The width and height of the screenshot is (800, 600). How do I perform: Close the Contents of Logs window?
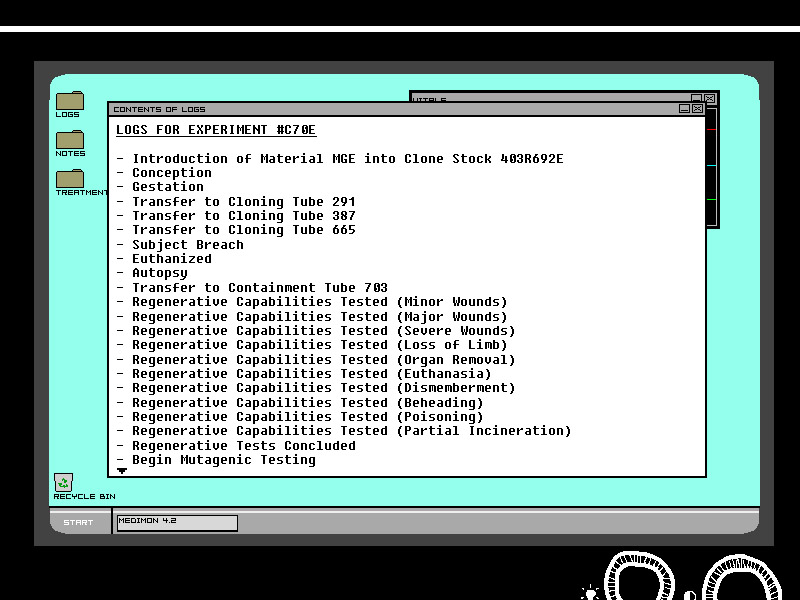pos(698,108)
